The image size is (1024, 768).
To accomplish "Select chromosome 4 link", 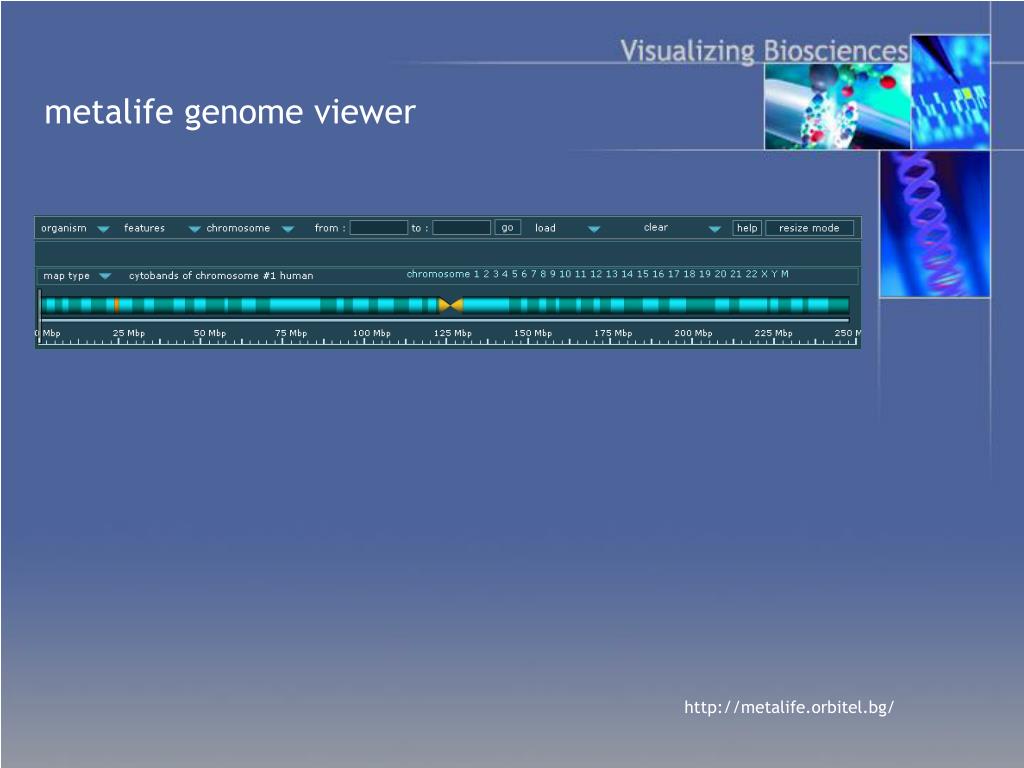I will 505,274.
